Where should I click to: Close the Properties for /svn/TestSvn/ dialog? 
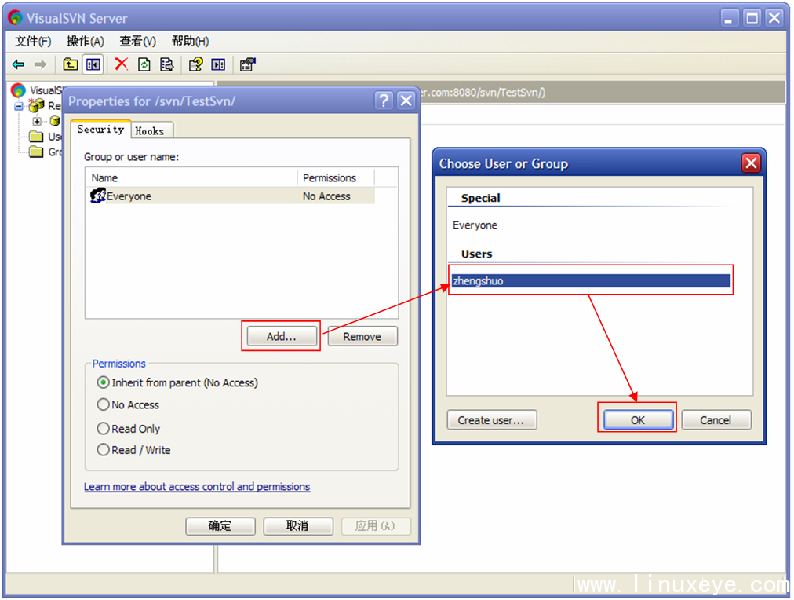pos(406,101)
